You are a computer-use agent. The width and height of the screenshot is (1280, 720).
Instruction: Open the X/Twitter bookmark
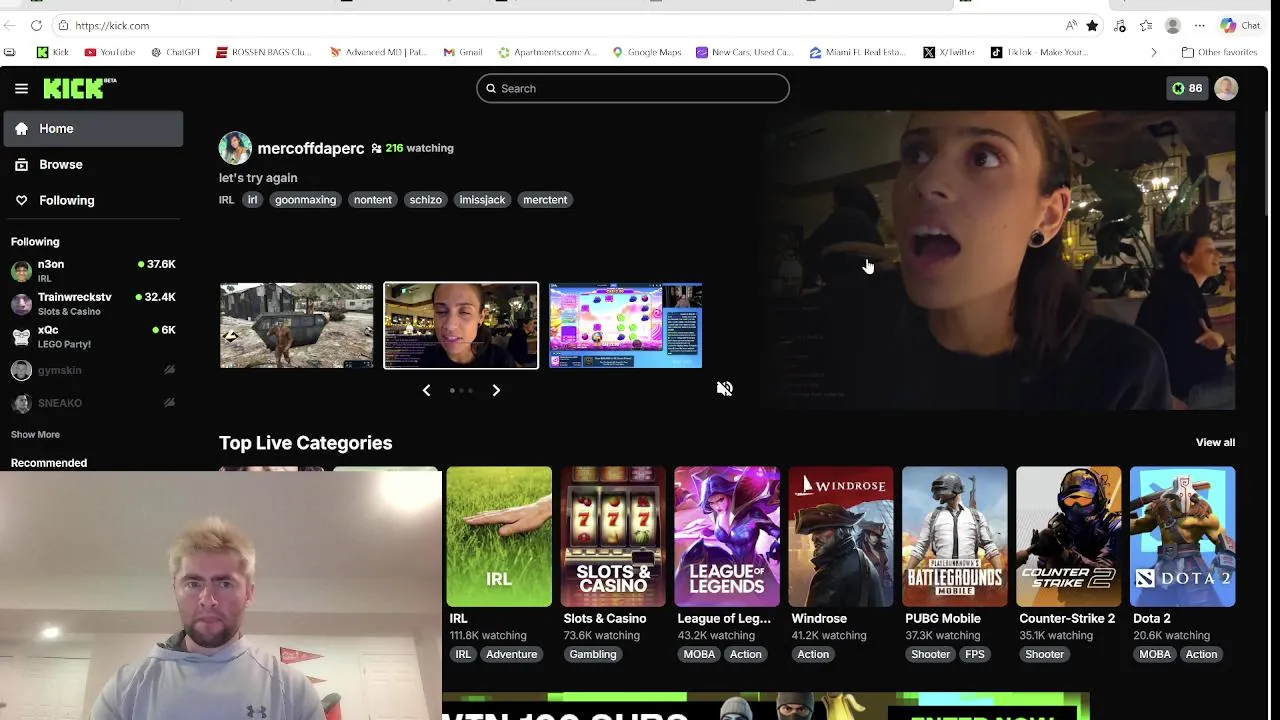tap(949, 52)
